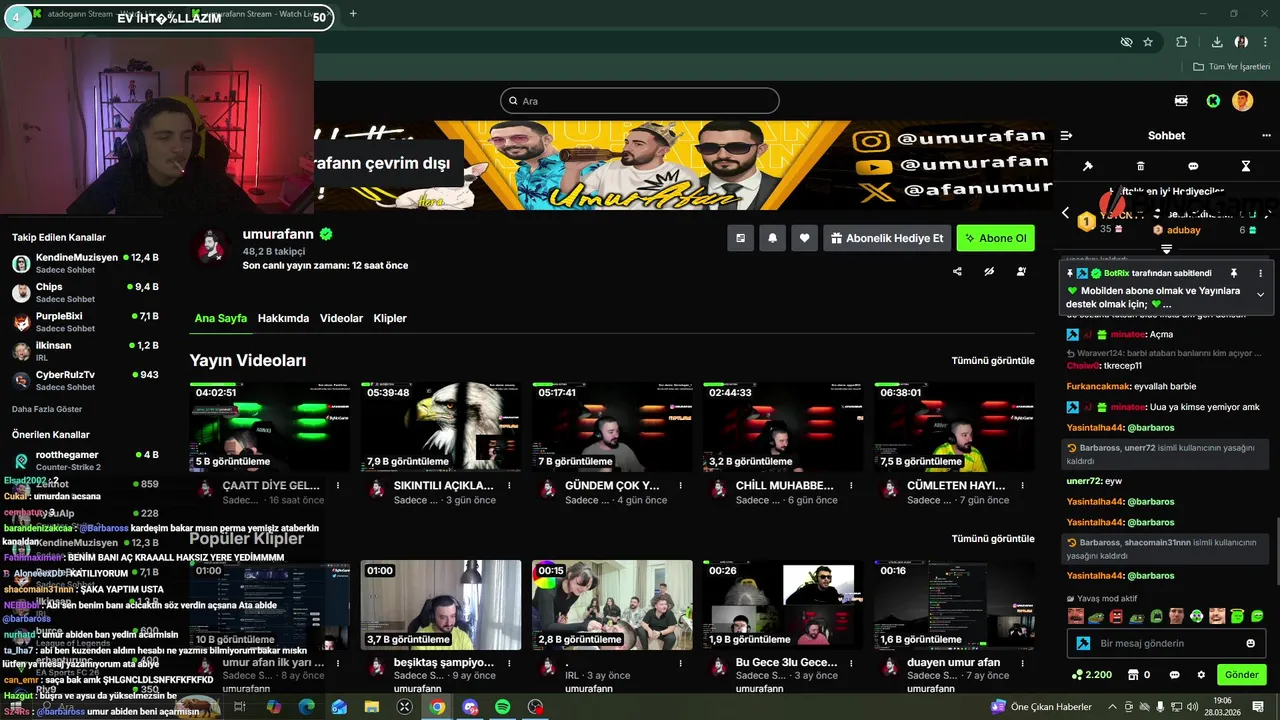Open the emoji picker in chat input
Viewport: 1280px width, 720px height.
point(1250,643)
